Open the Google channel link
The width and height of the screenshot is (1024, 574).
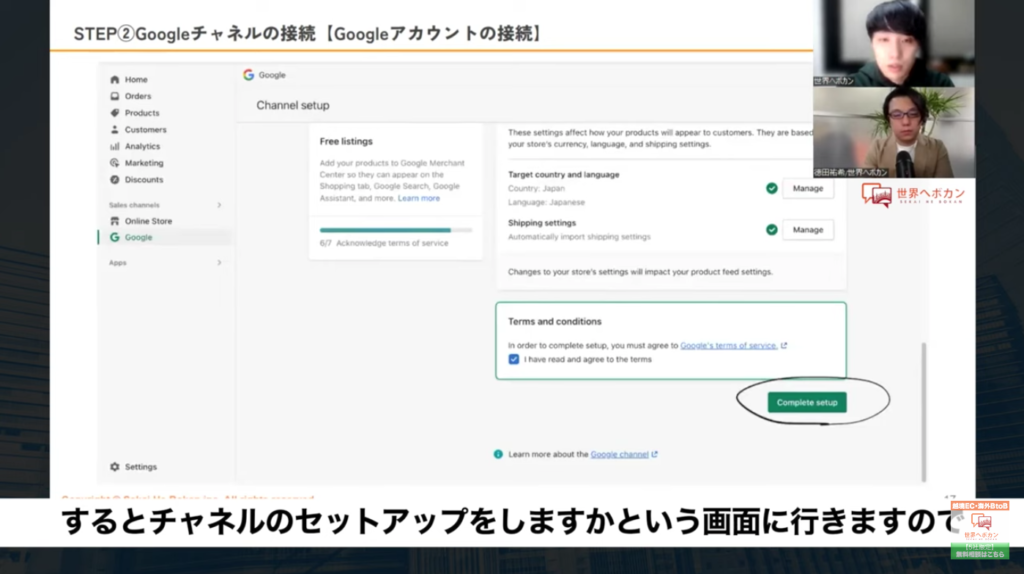click(x=620, y=454)
